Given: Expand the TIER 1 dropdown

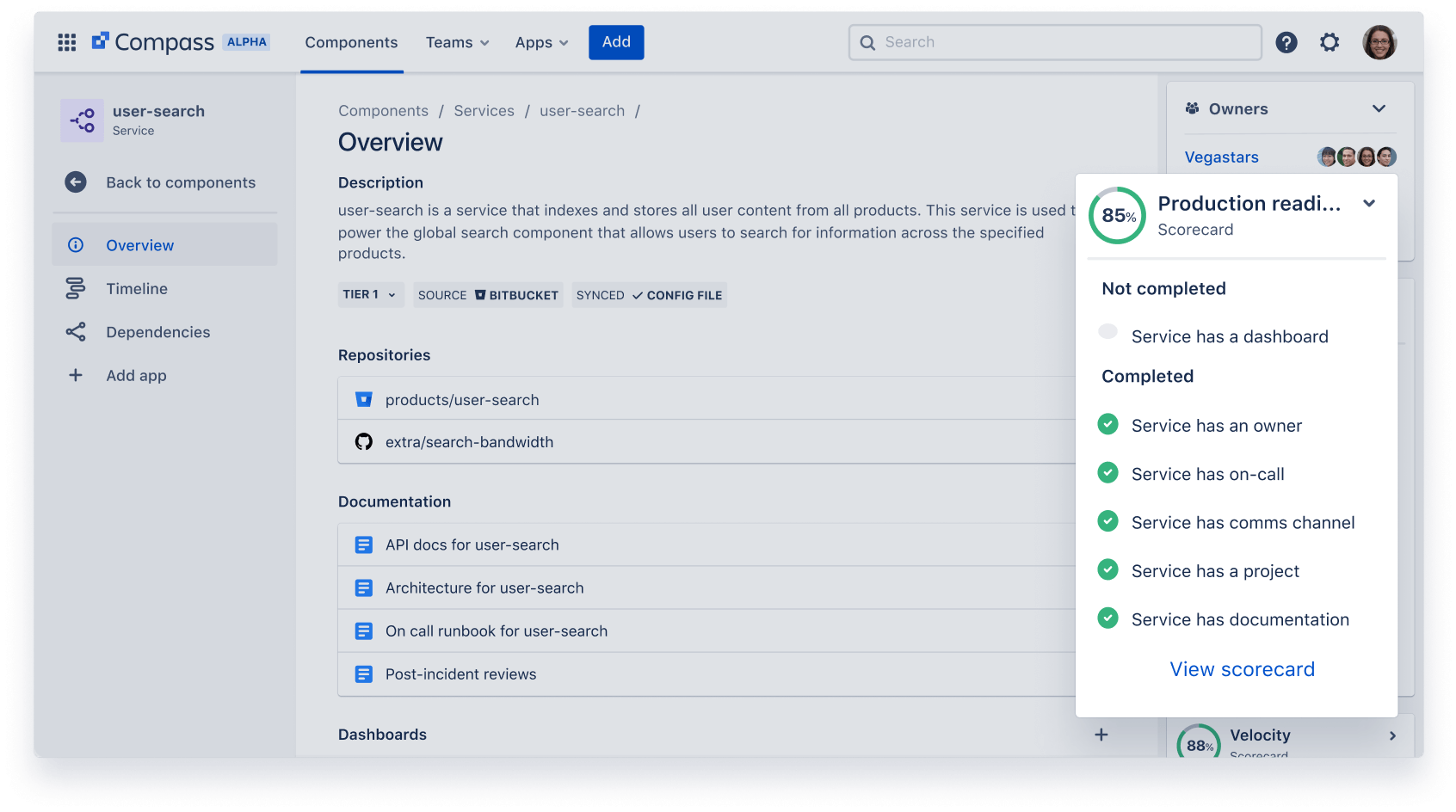Looking at the screenshot, I should click(x=370, y=294).
